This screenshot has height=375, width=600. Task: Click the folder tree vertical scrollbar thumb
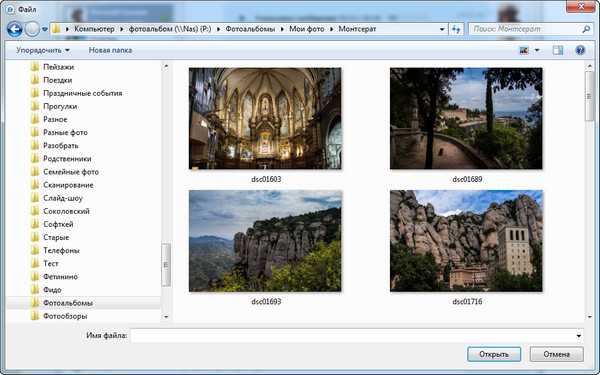pyautogui.click(x=166, y=265)
